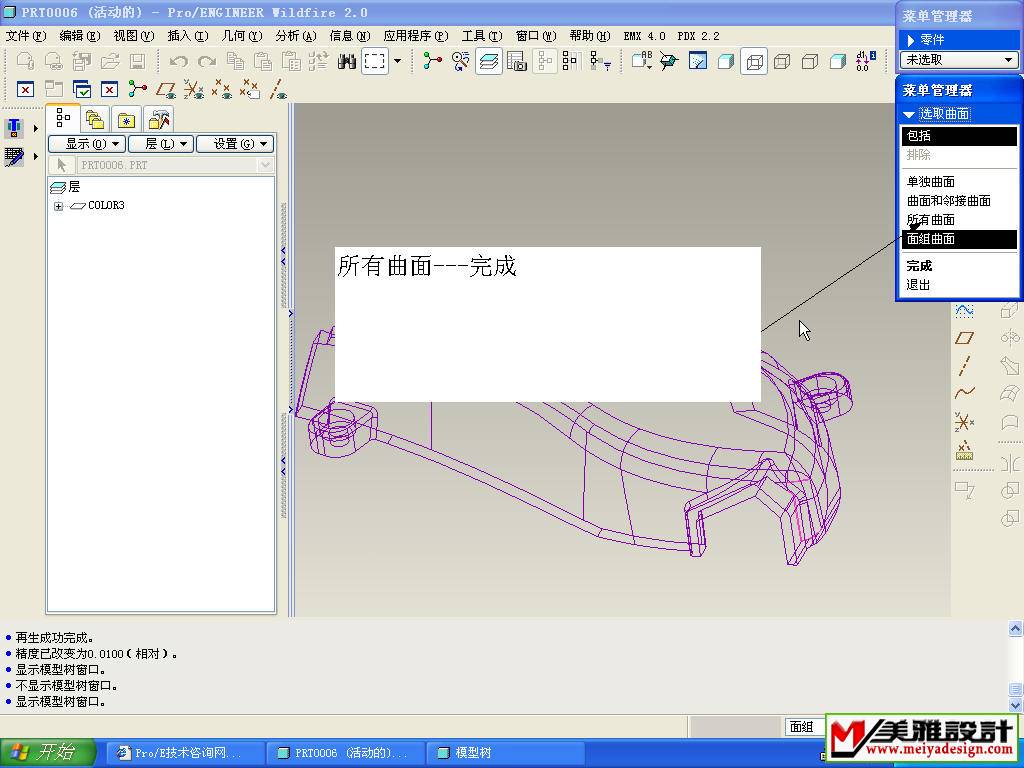
Task: Click the shaded display style icon
Action: click(838, 62)
